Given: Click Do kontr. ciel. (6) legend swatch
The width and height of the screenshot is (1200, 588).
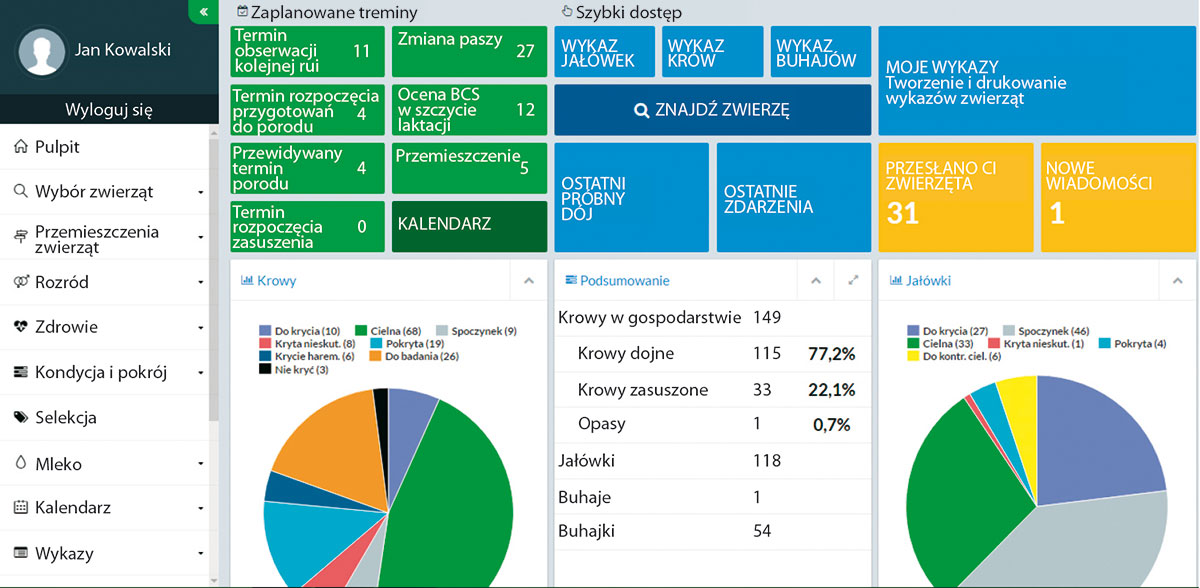Looking at the screenshot, I should [x=913, y=356].
